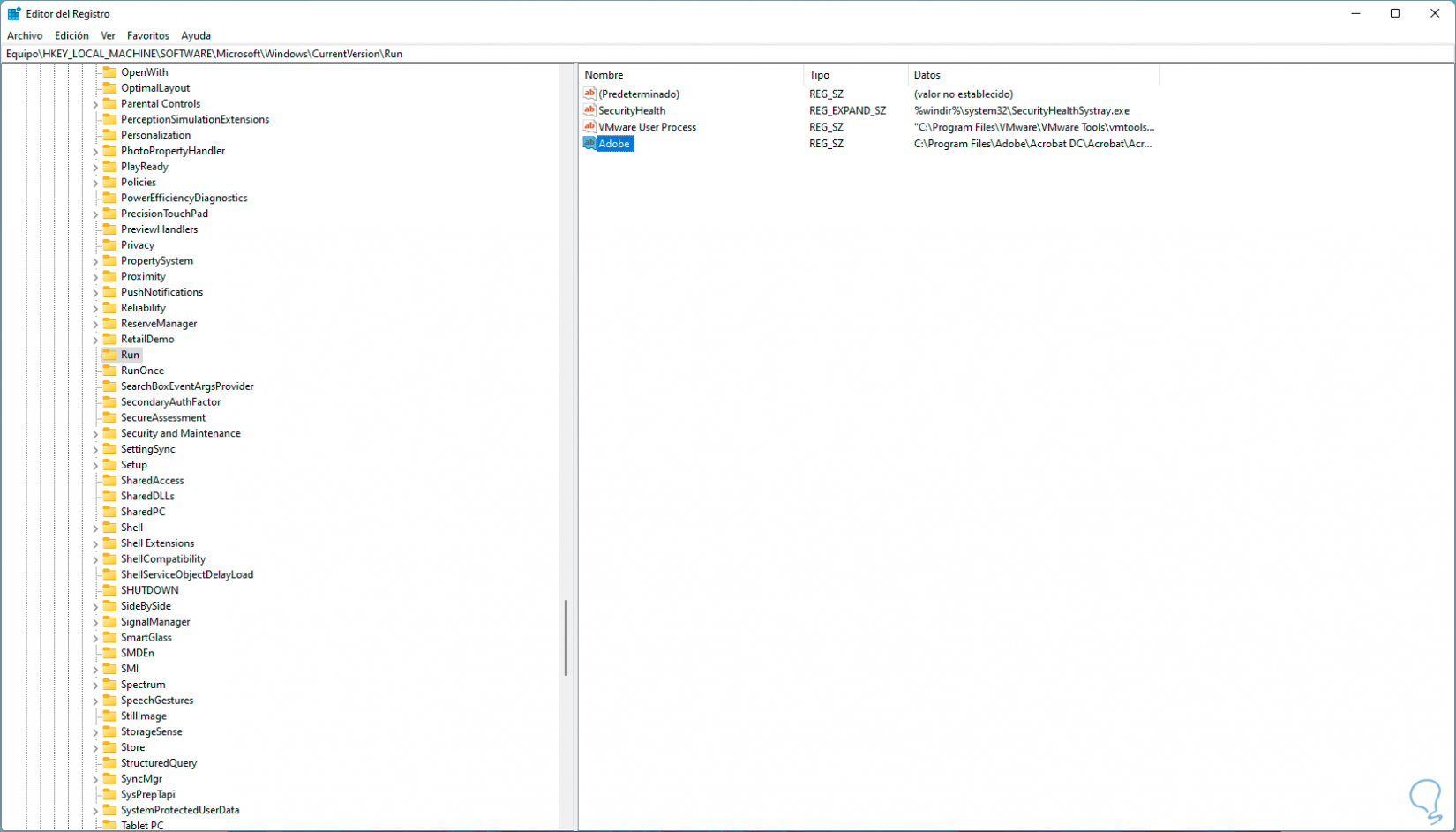Select the SettingSync key
Viewport: 1456px width, 832px height.
[147, 449]
